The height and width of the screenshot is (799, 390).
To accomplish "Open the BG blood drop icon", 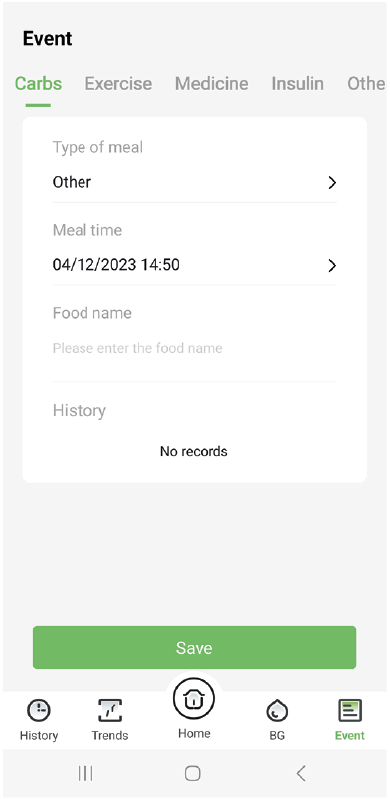I will pos(277,710).
